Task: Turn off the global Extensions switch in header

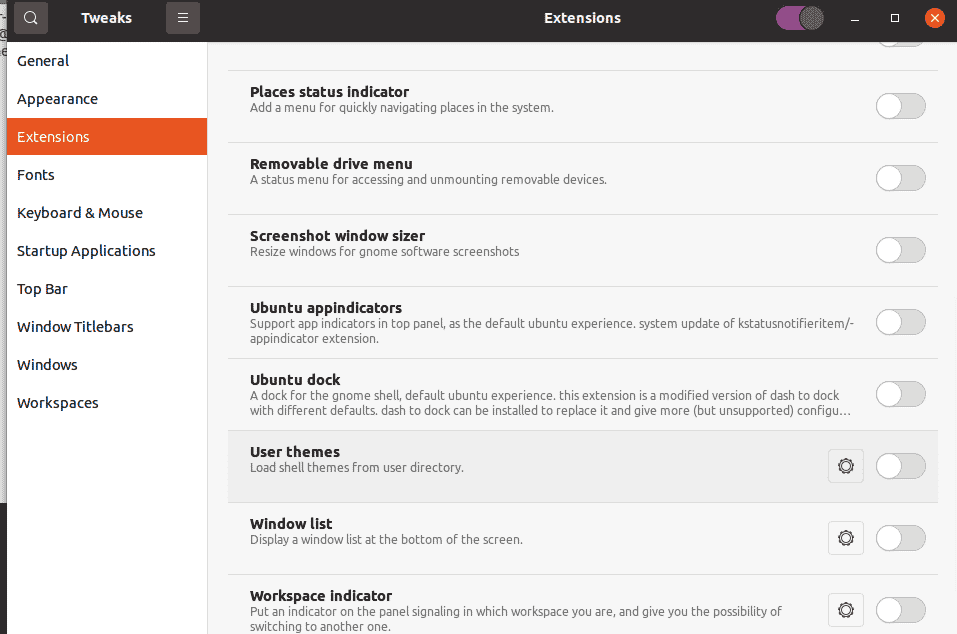Action: 800,18
